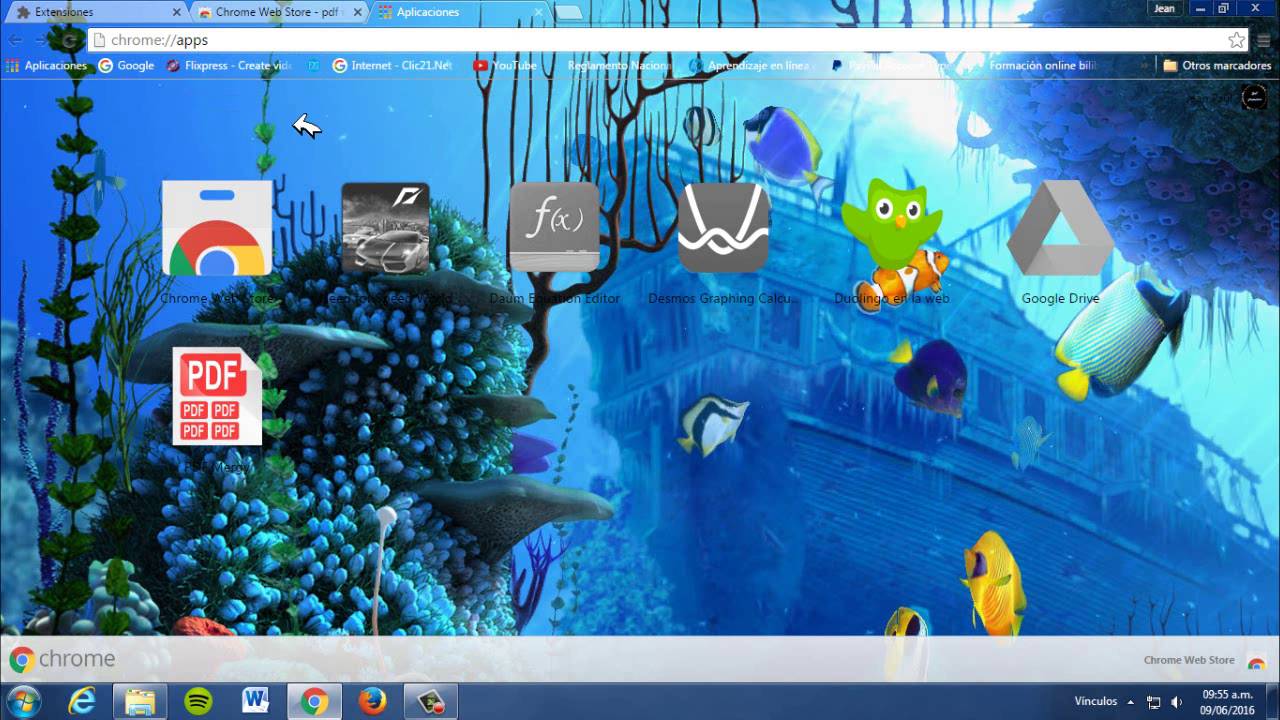
Task: Close the Chrome Web Store tab
Action: [x=358, y=12]
